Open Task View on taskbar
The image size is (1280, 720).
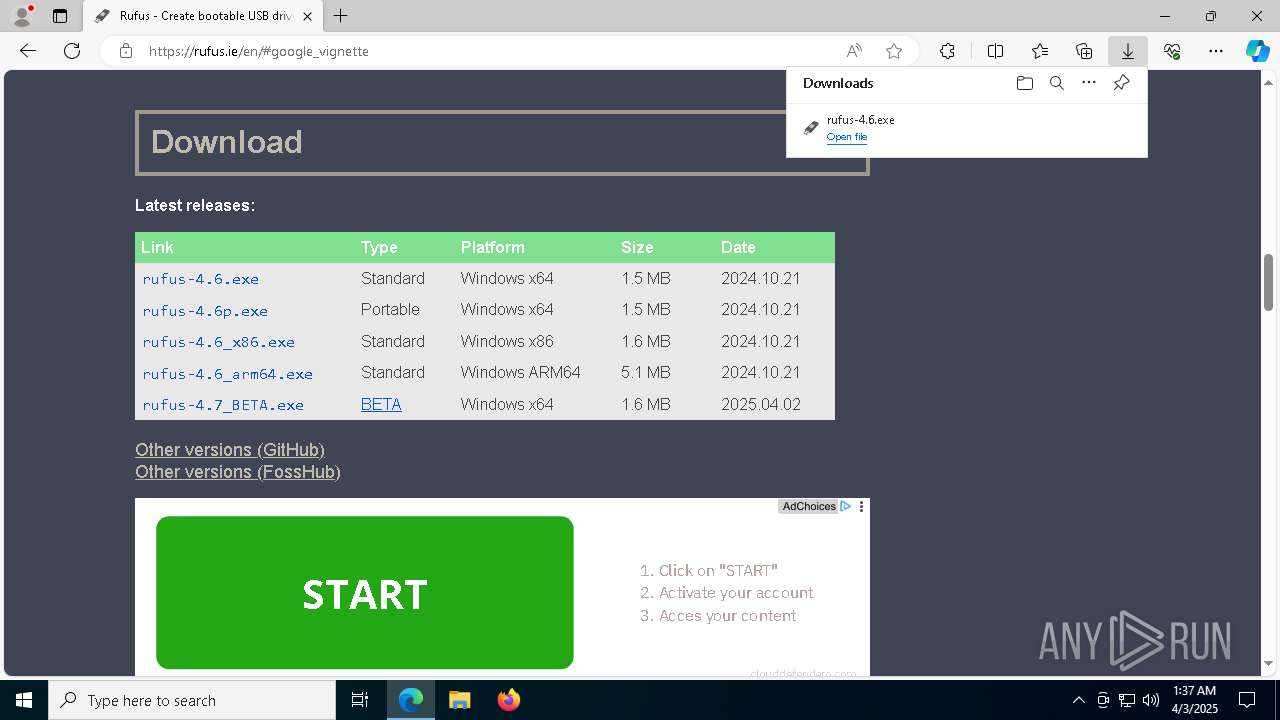click(x=360, y=700)
